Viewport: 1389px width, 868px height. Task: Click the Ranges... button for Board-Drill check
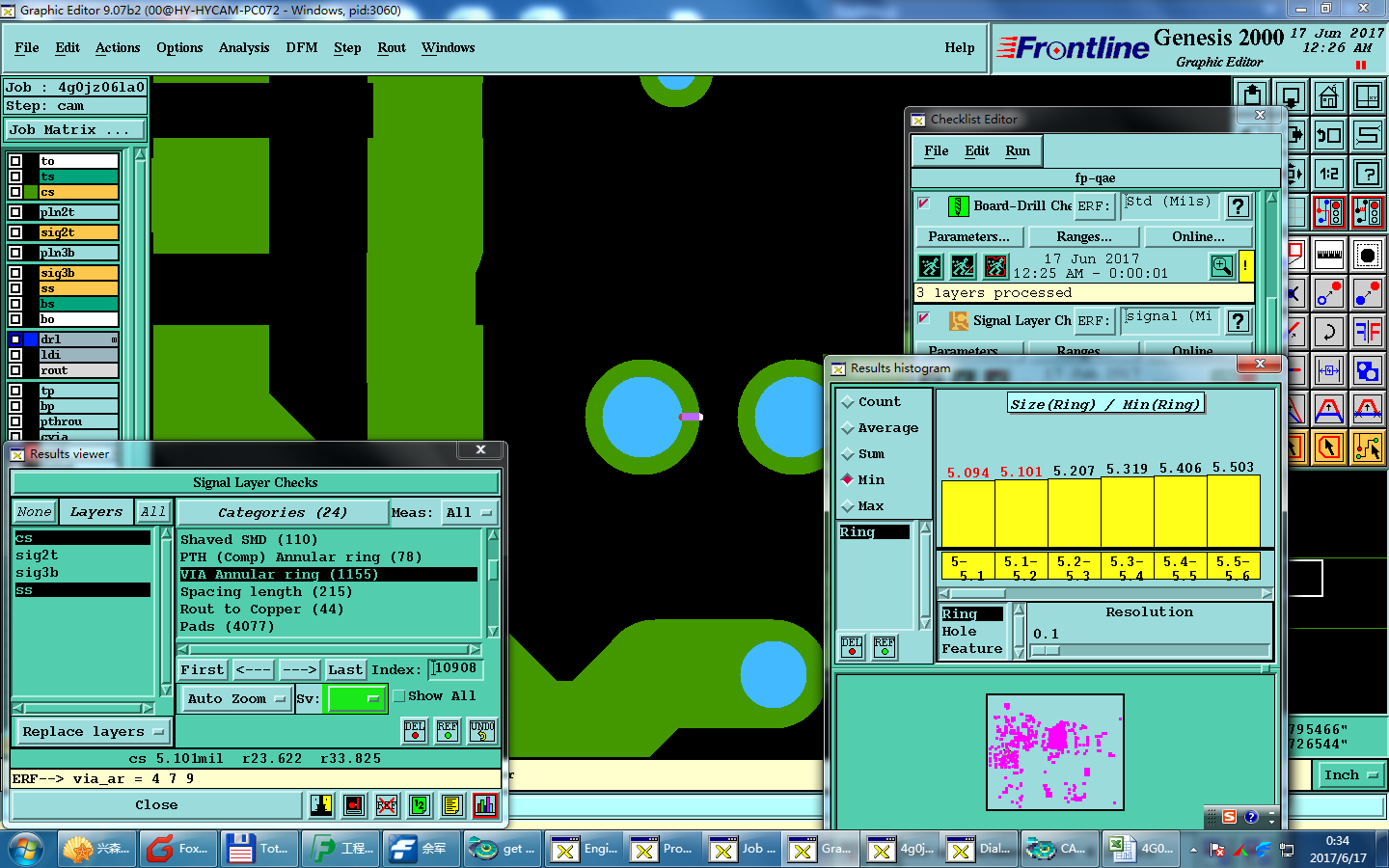pyautogui.click(x=1084, y=236)
